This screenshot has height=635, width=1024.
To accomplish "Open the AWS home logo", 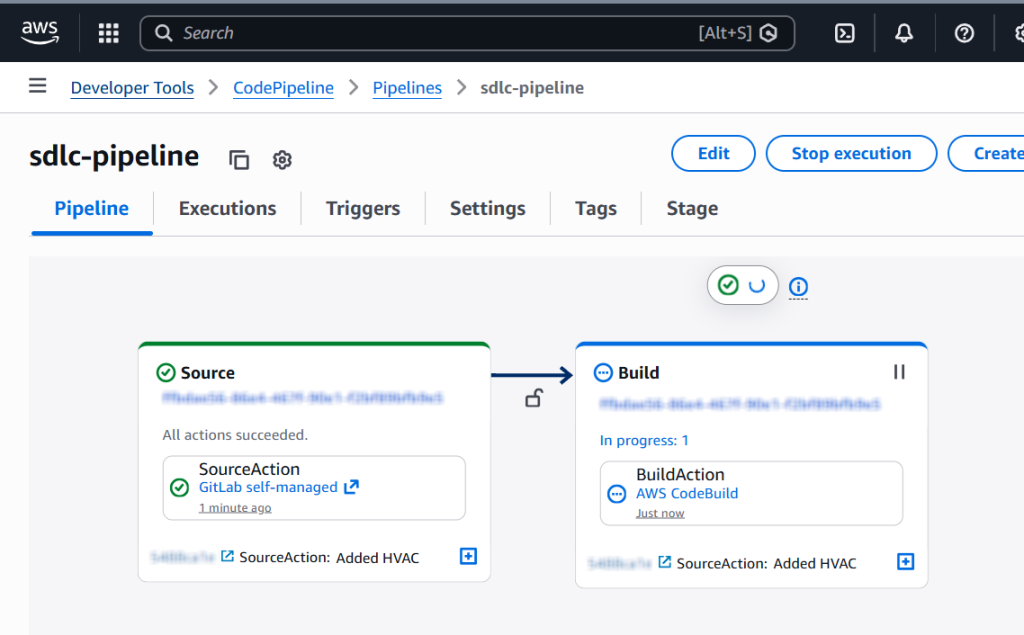I will [x=40, y=32].
